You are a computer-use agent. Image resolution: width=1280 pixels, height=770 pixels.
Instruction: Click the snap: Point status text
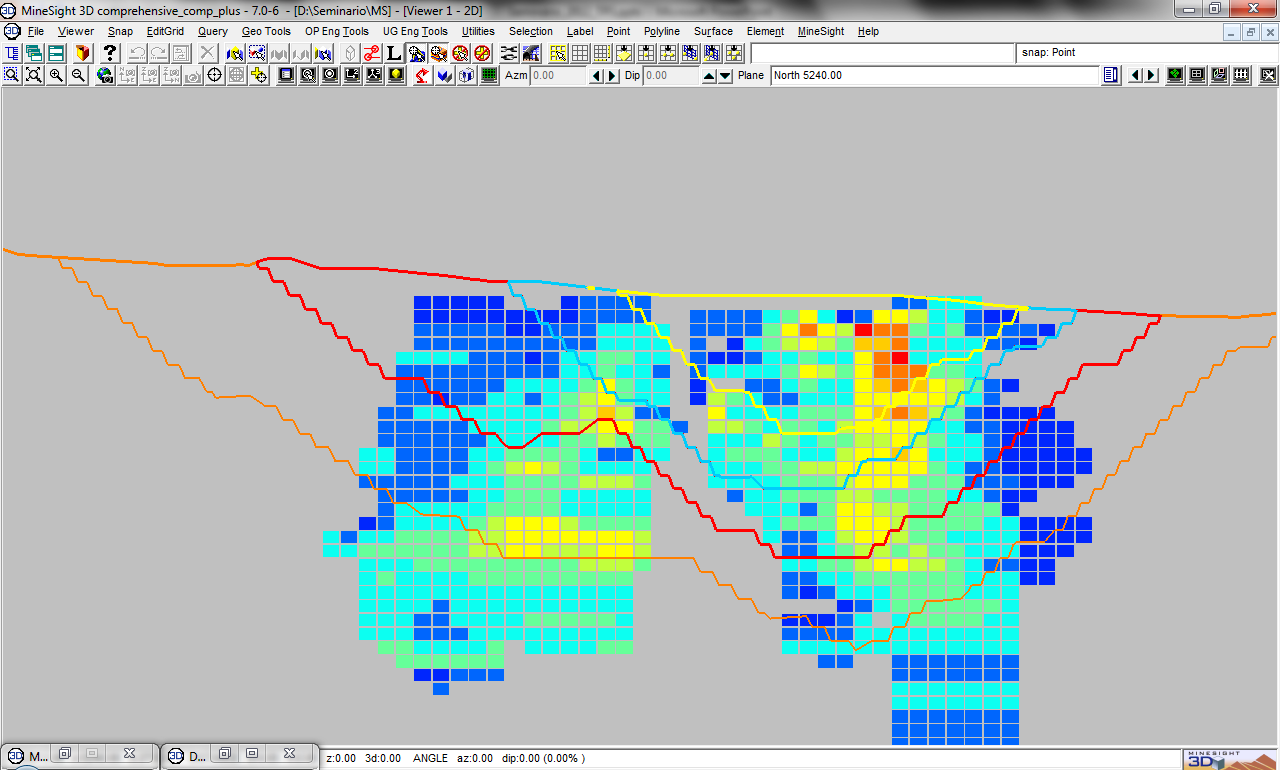point(1049,52)
